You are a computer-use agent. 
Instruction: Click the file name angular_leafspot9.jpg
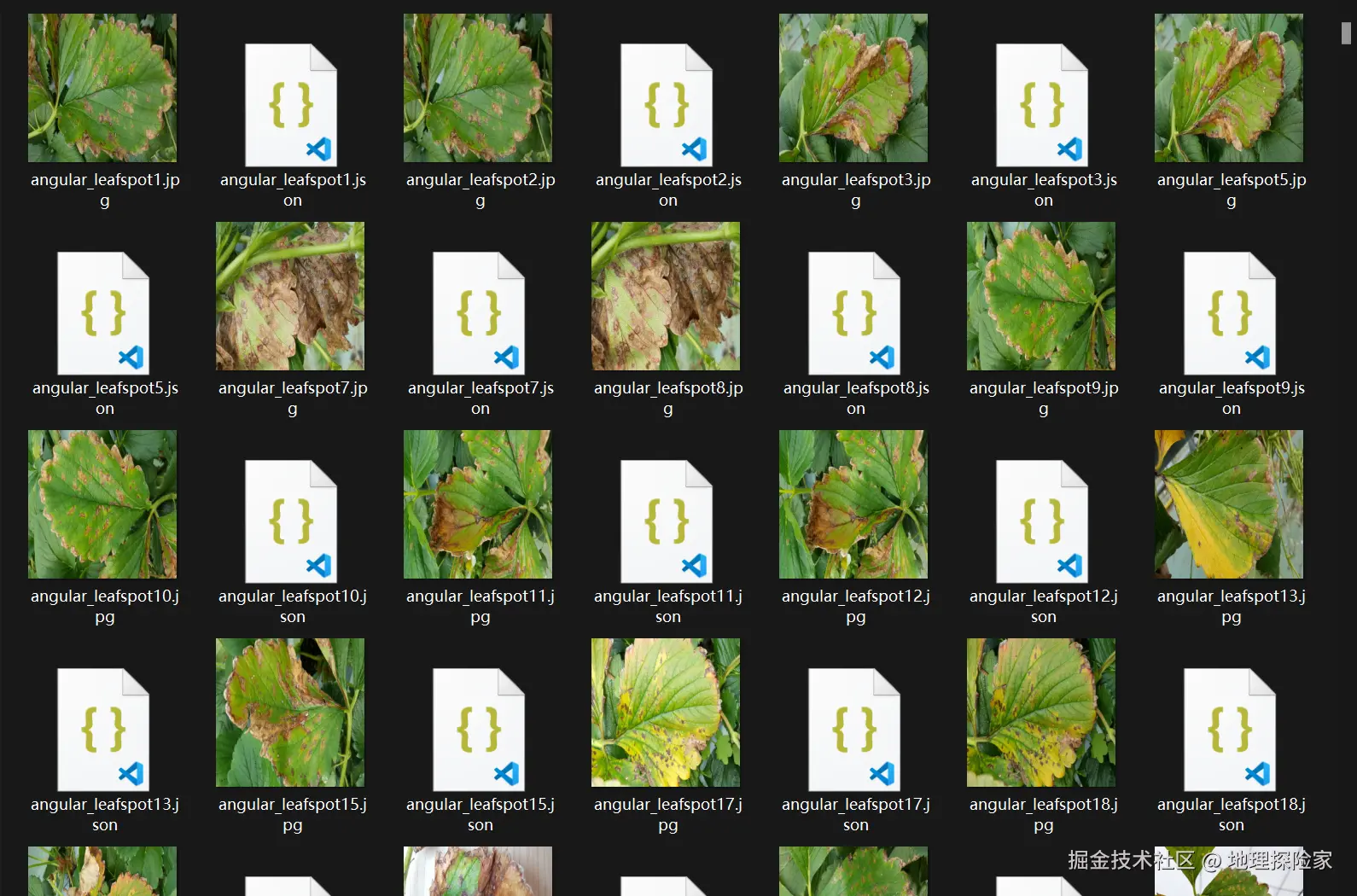click(x=1044, y=399)
